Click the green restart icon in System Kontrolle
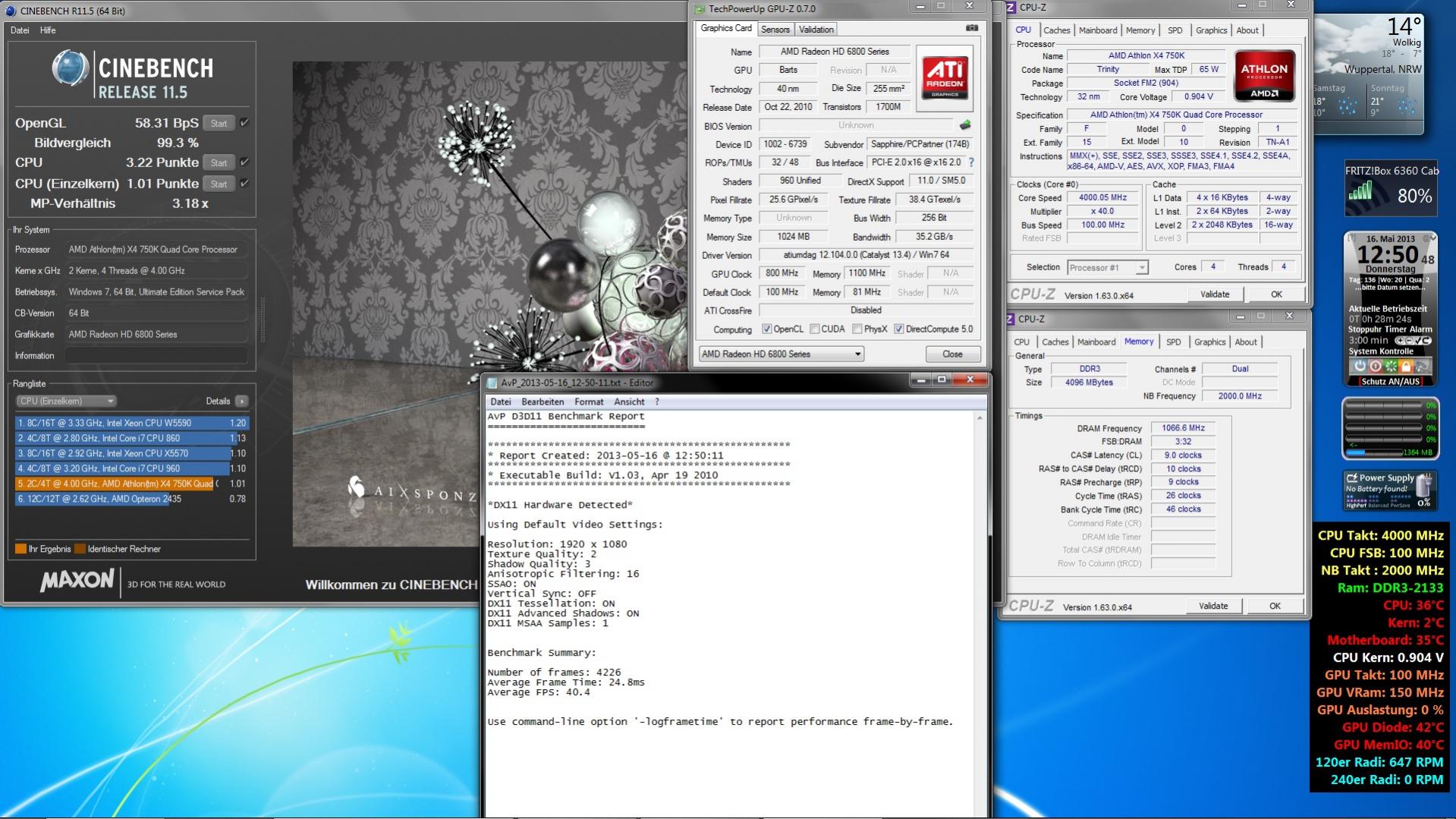 1391,366
